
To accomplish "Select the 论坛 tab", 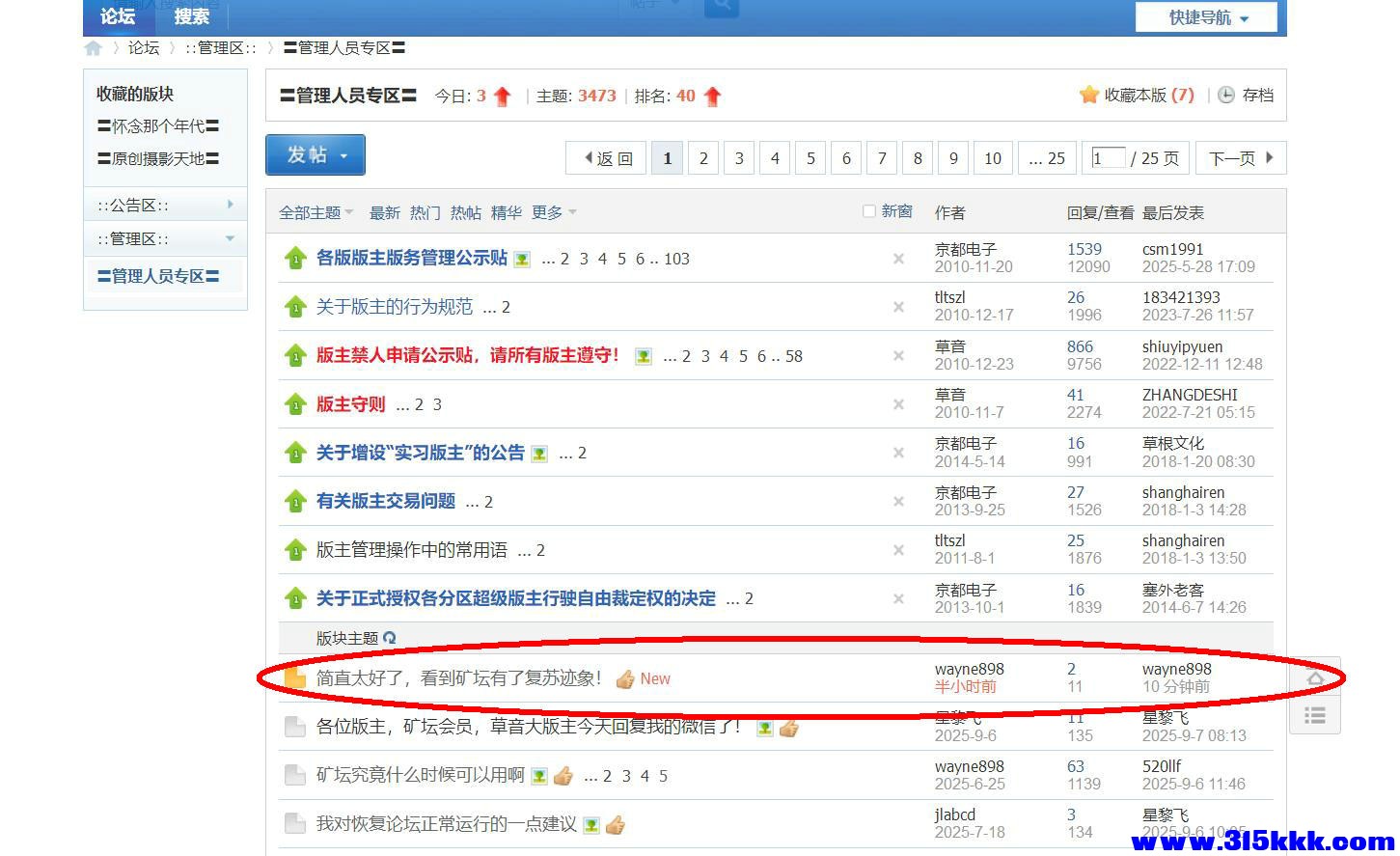I will click(116, 16).
